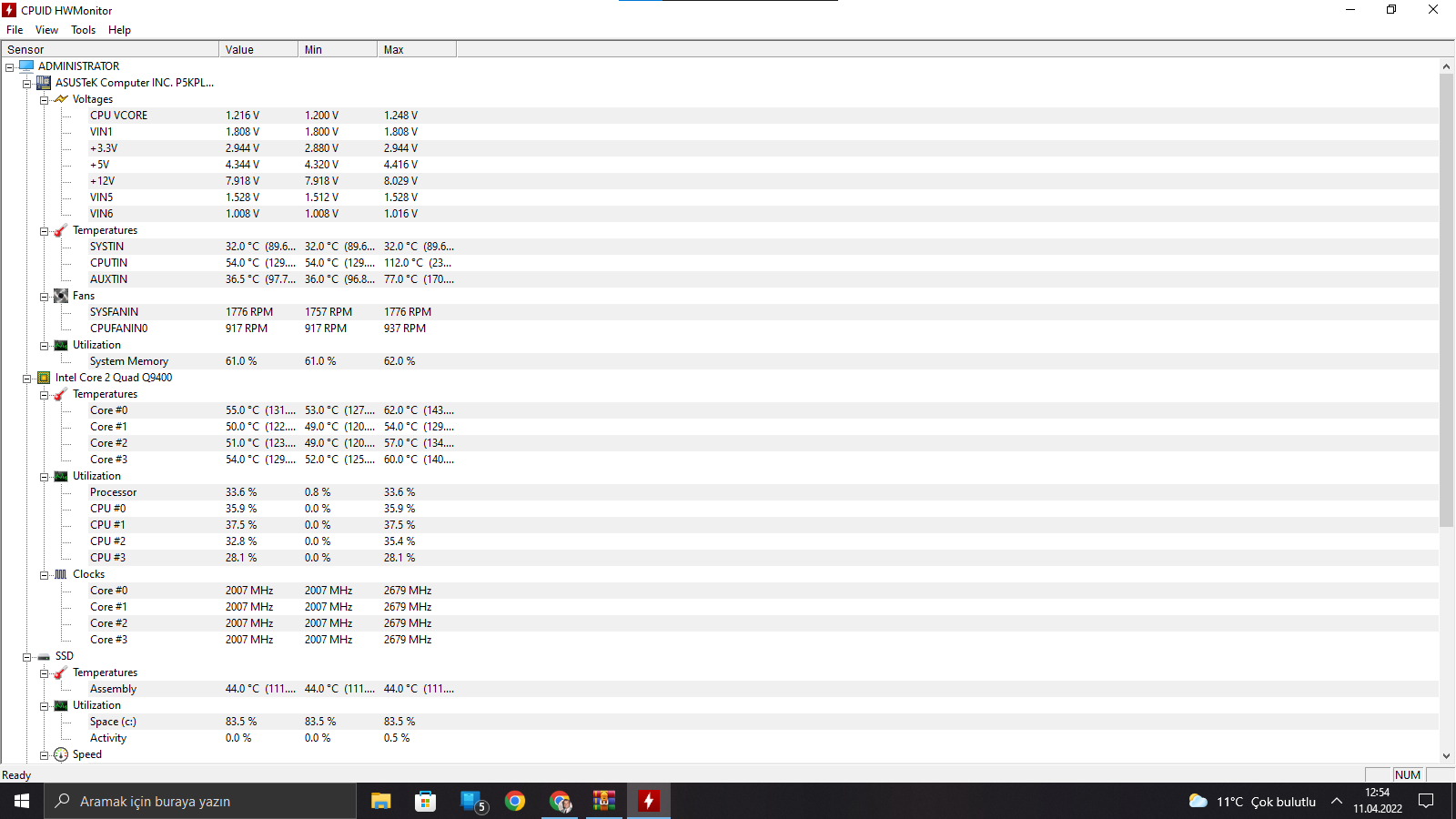Open the Windows Start menu

coord(22,801)
